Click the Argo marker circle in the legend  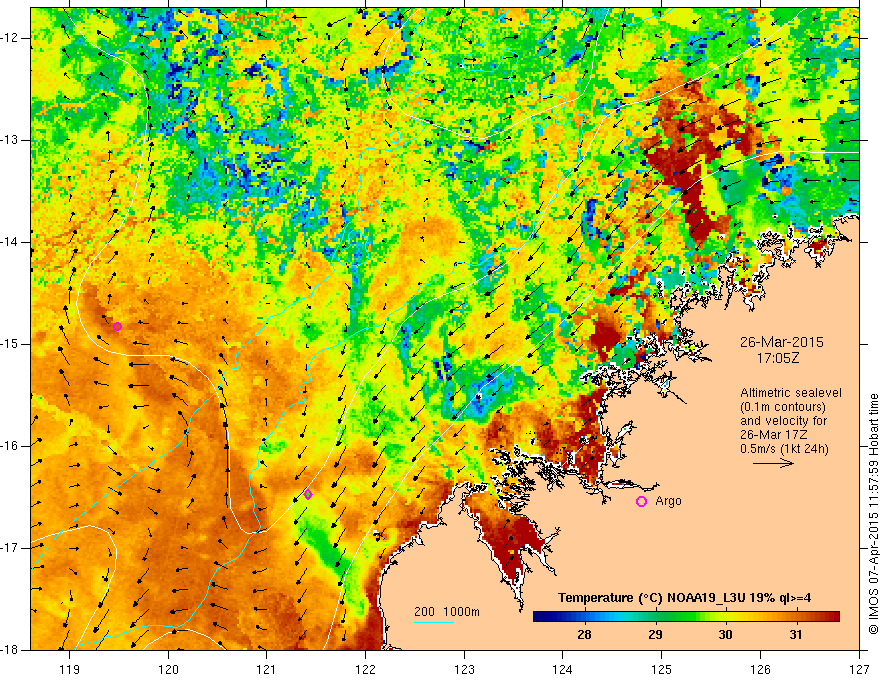tap(641, 502)
